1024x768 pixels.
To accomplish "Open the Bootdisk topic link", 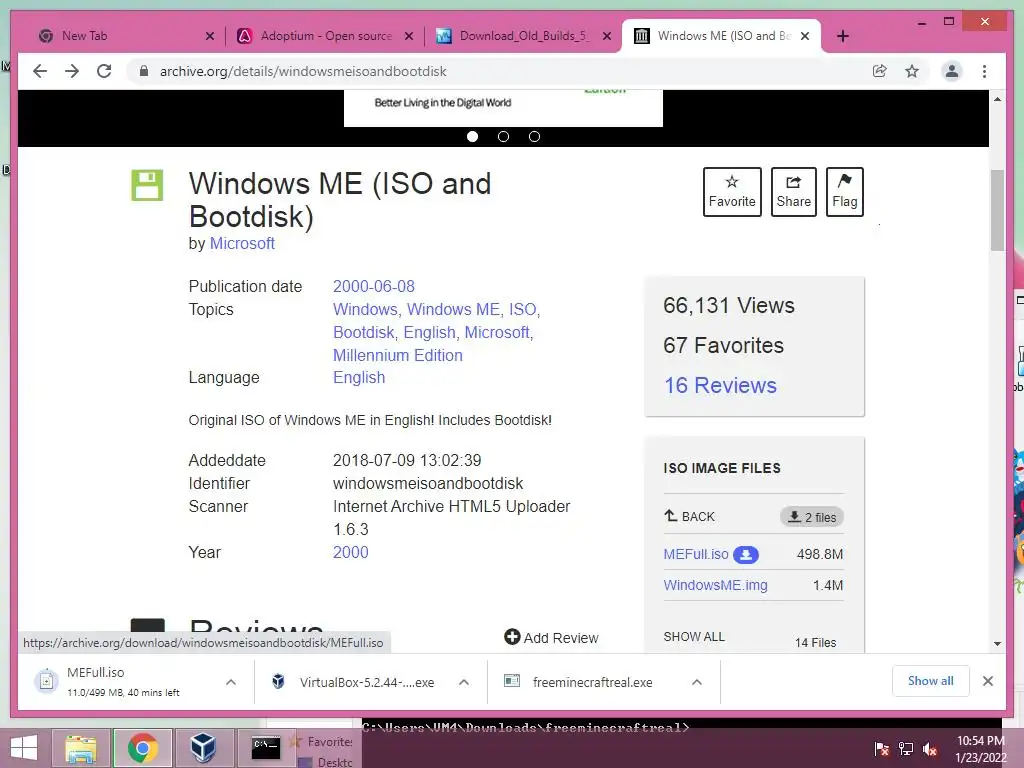I will 363,332.
